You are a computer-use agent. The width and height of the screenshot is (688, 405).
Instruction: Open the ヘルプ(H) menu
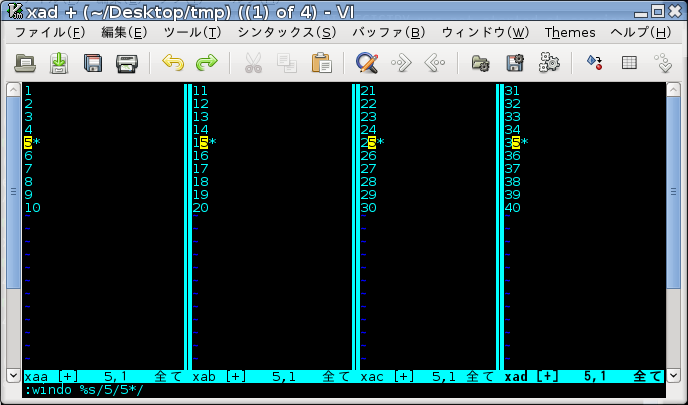tap(641, 32)
